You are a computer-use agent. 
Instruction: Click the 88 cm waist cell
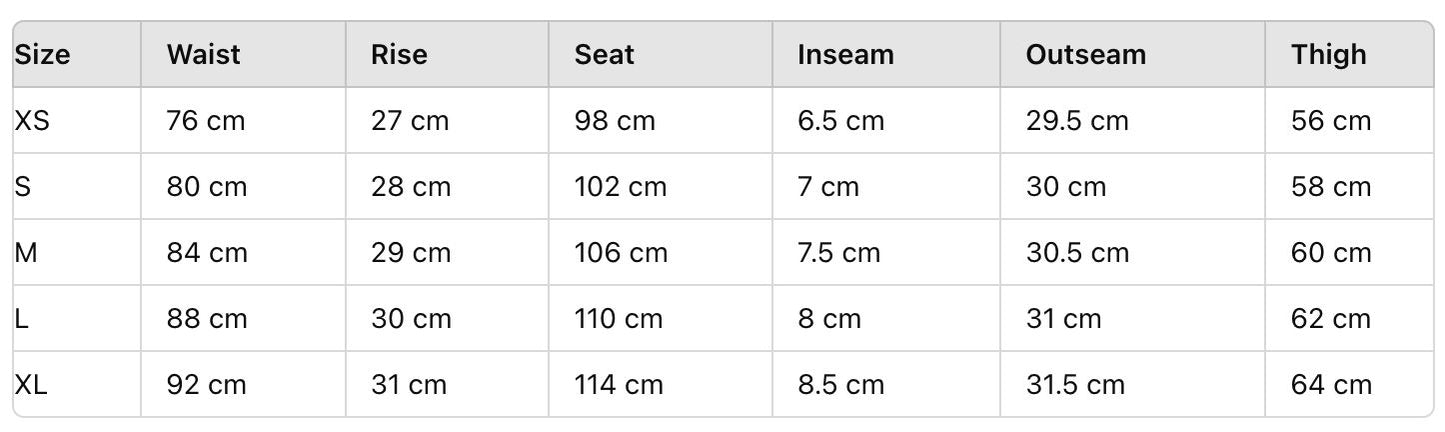206,319
